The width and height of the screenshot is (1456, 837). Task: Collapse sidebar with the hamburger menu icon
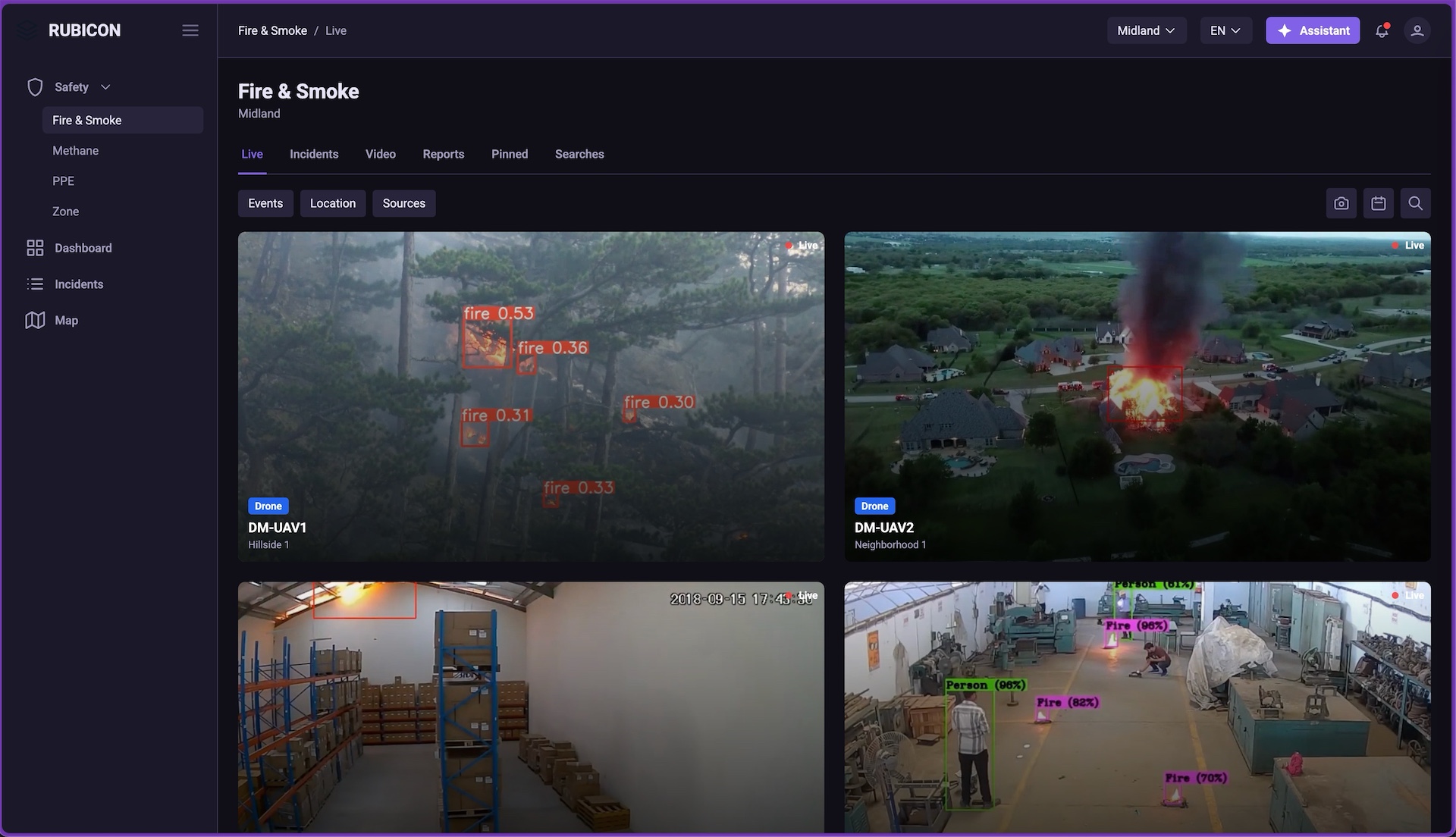coord(190,30)
